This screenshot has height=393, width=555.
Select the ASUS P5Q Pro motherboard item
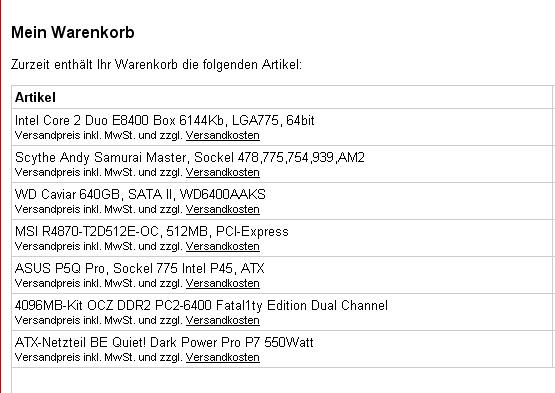pyautogui.click(x=139, y=268)
